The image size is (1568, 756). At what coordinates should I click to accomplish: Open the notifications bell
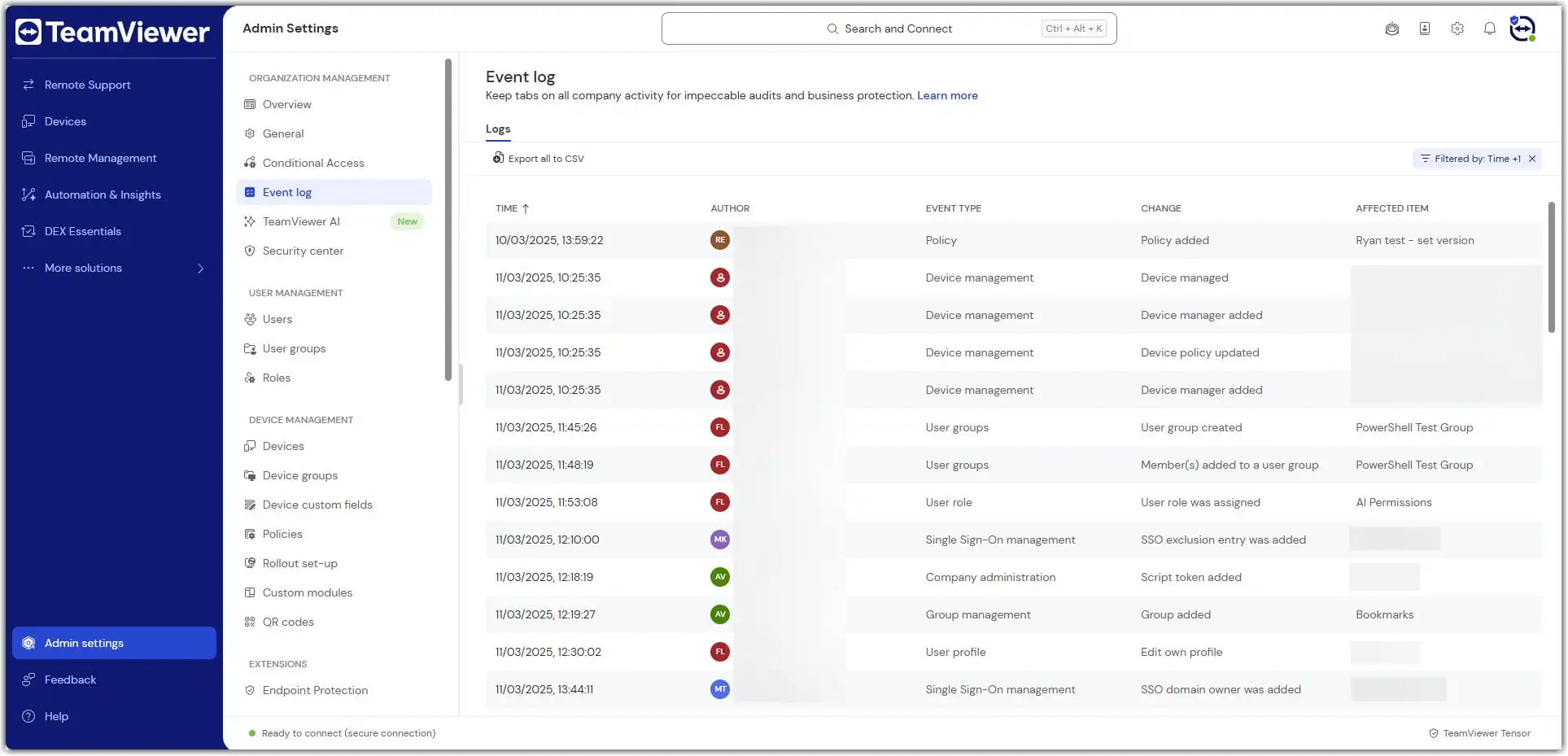pos(1490,28)
